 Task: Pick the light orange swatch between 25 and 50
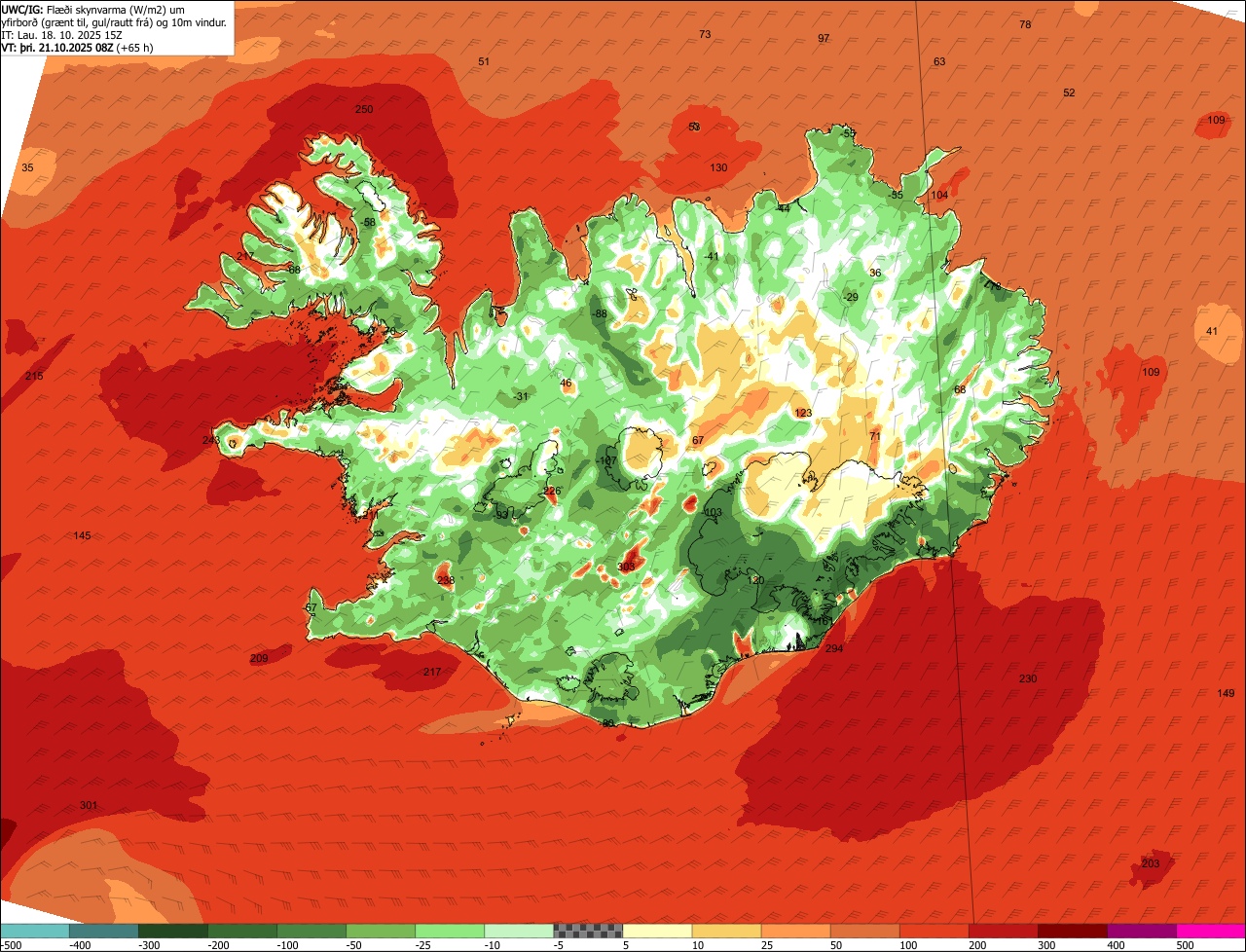point(795,931)
